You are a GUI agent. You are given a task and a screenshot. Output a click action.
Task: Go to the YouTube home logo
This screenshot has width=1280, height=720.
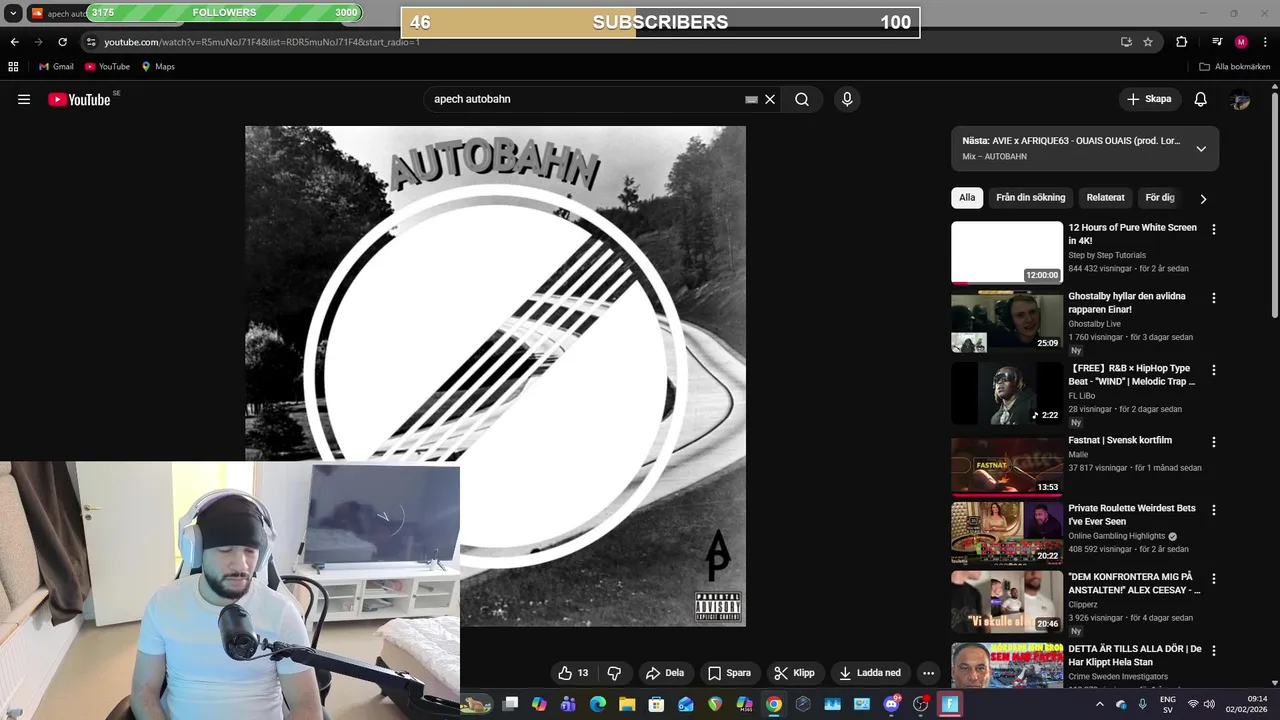pyautogui.click(x=79, y=99)
